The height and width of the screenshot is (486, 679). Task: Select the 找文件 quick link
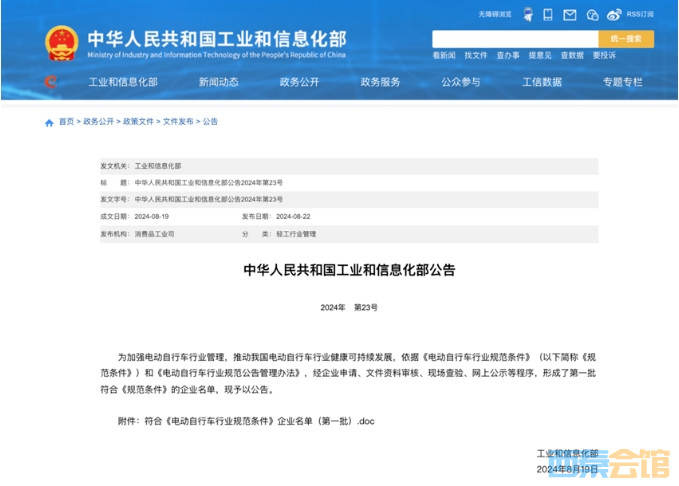pyautogui.click(x=476, y=55)
